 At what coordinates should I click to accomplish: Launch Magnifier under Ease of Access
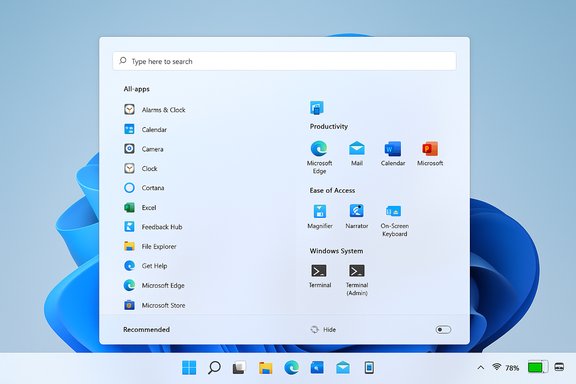click(x=320, y=216)
